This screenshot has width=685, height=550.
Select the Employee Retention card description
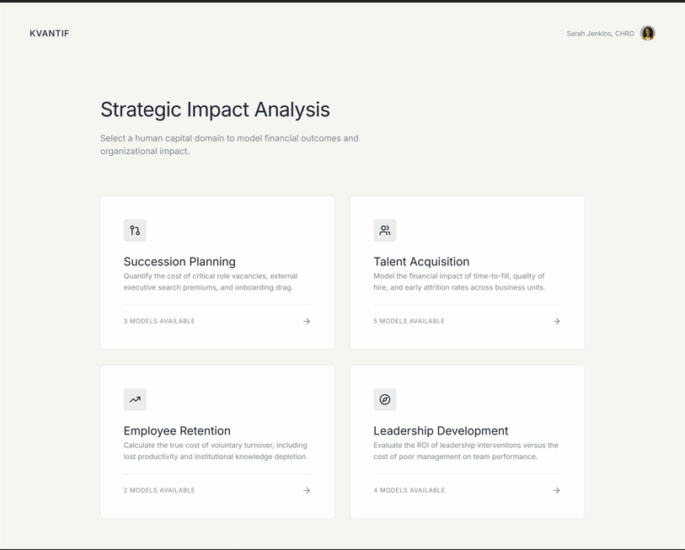coord(216,451)
